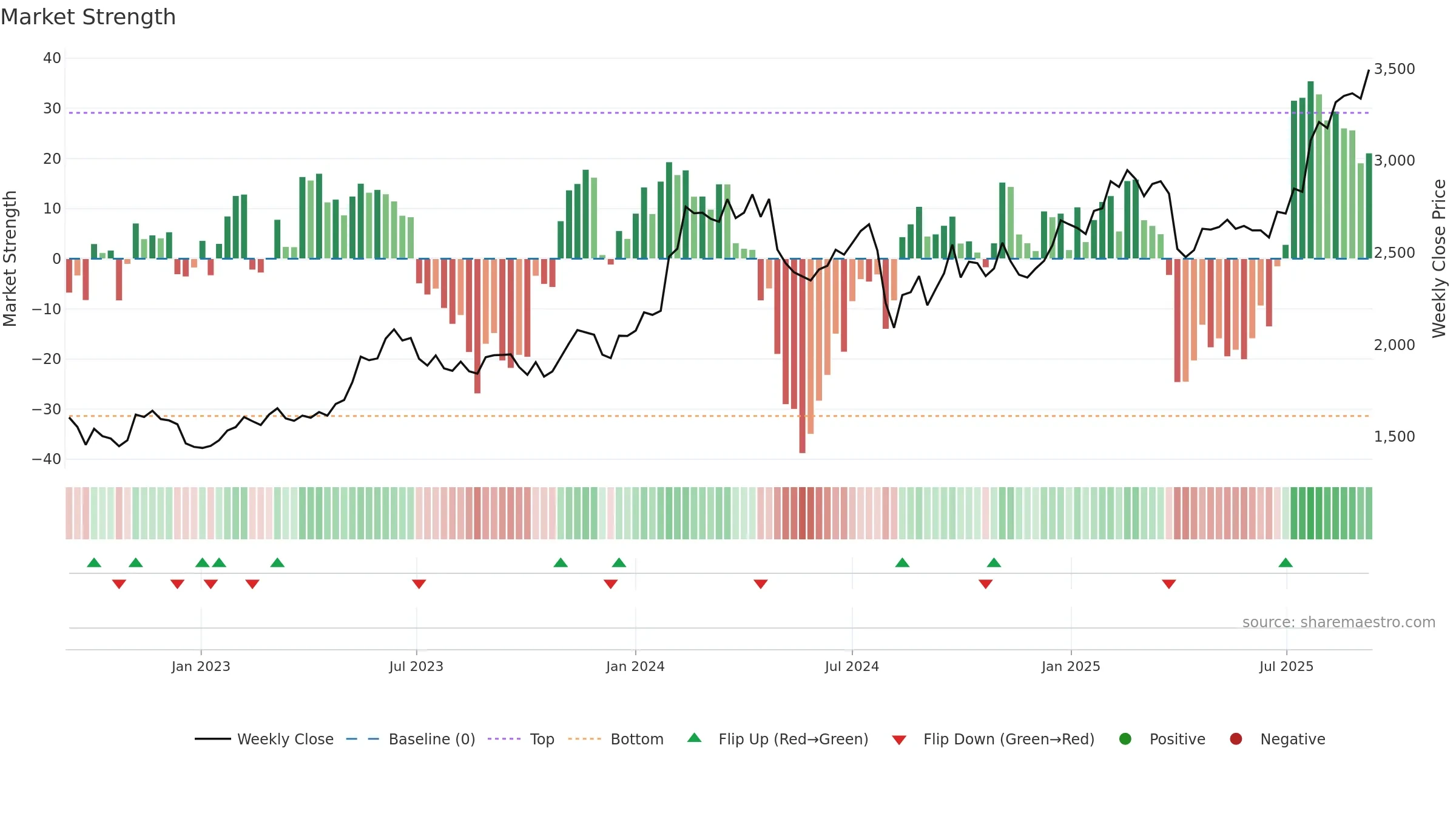Click the lowest red bar near -39
This screenshot has width=1456, height=819.
coord(802,356)
